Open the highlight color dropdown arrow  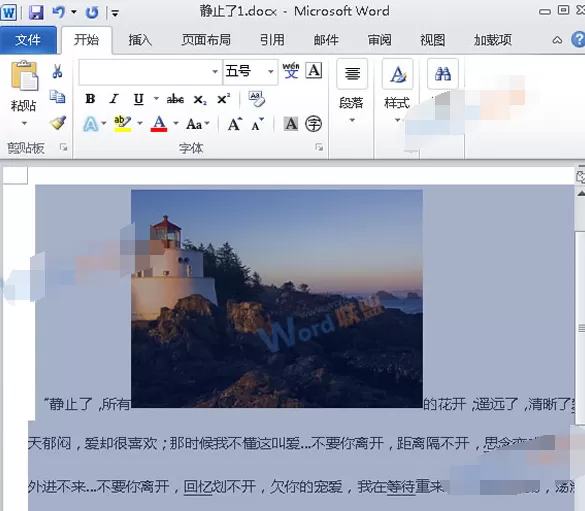tap(140, 123)
